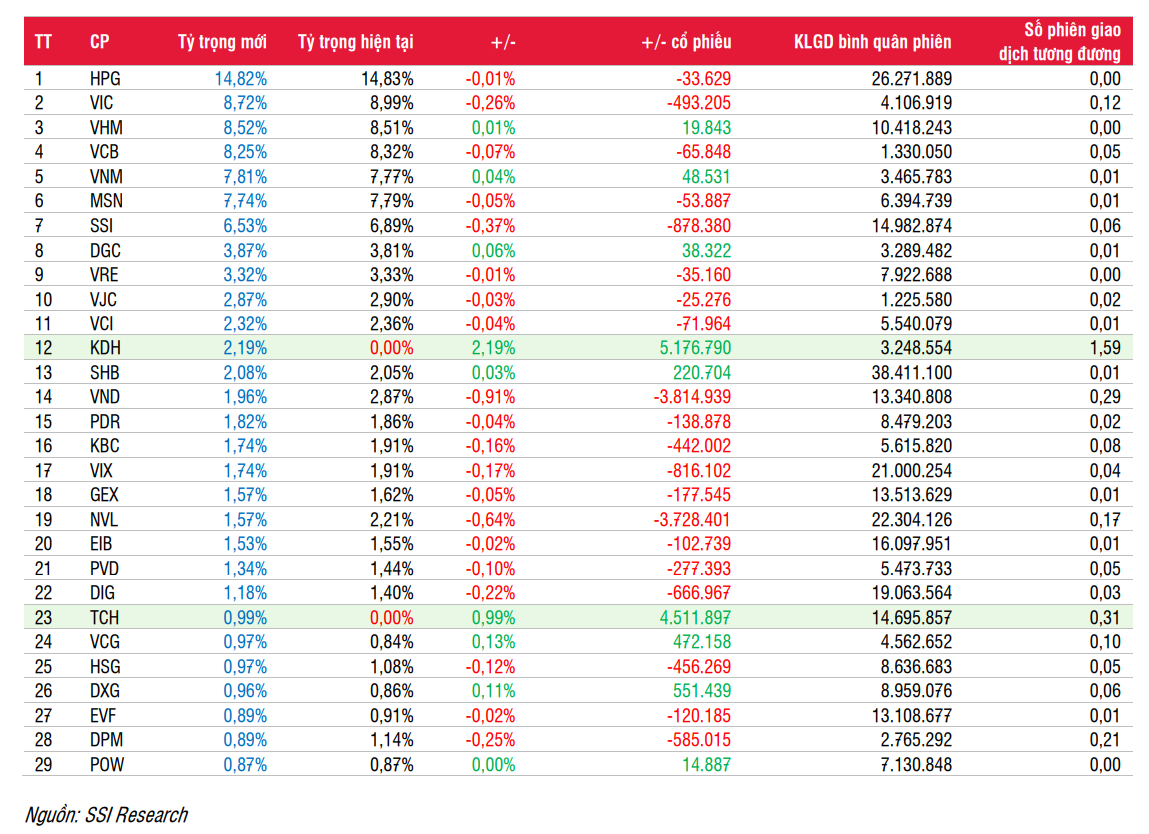Click the "+/- cổ phiếu" column header
Screen dimensions: 1149x834
click(x=686, y=42)
